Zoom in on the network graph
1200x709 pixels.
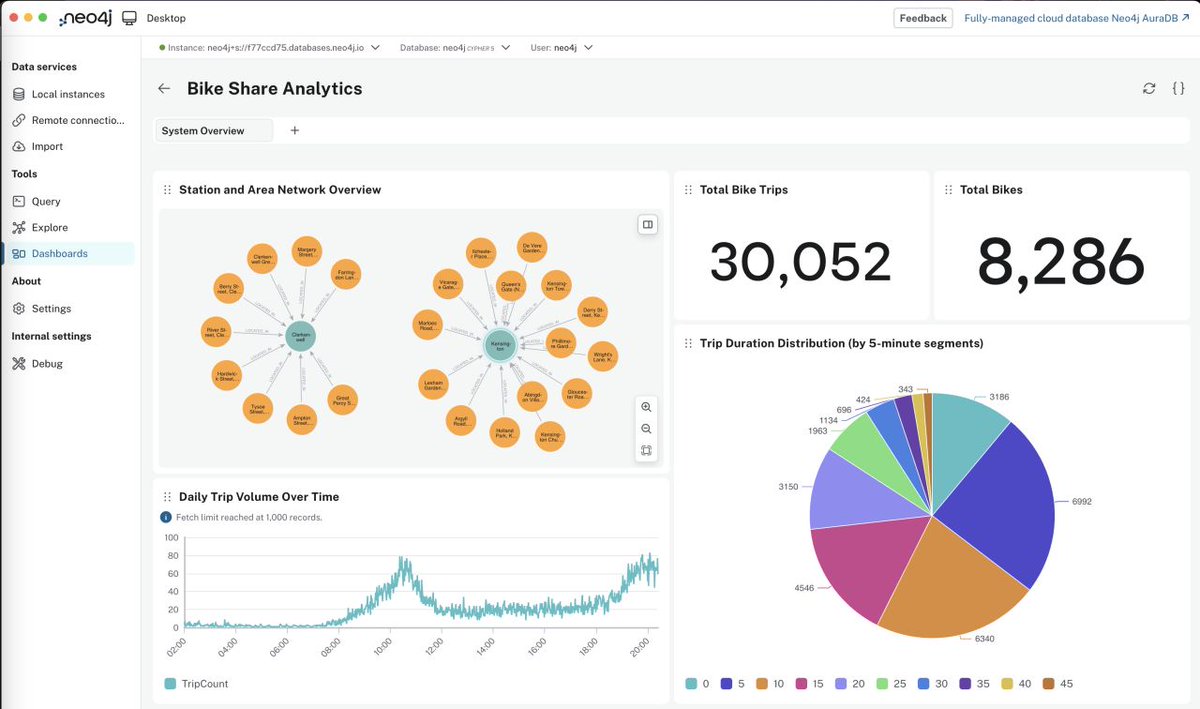(x=647, y=407)
